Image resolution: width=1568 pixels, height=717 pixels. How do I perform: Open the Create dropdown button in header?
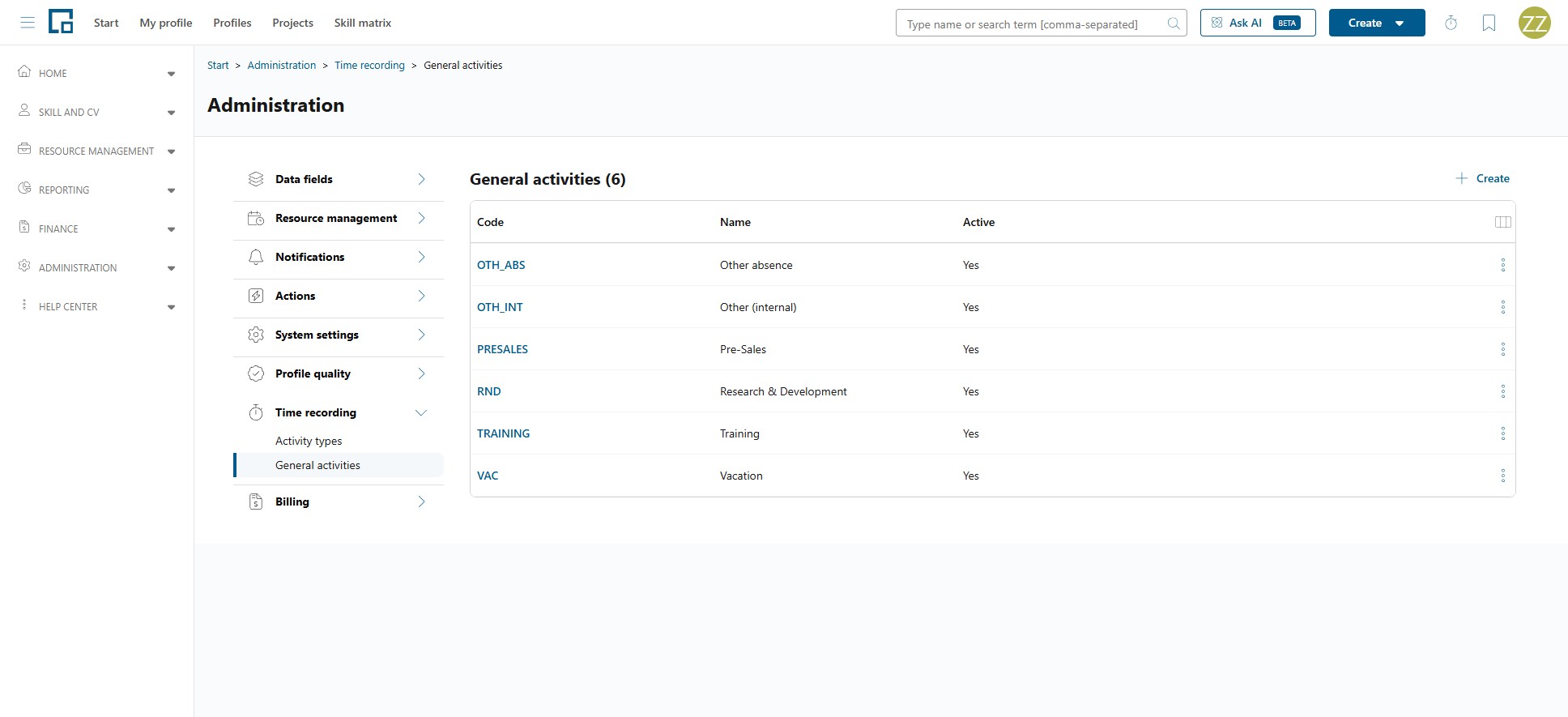click(1377, 23)
